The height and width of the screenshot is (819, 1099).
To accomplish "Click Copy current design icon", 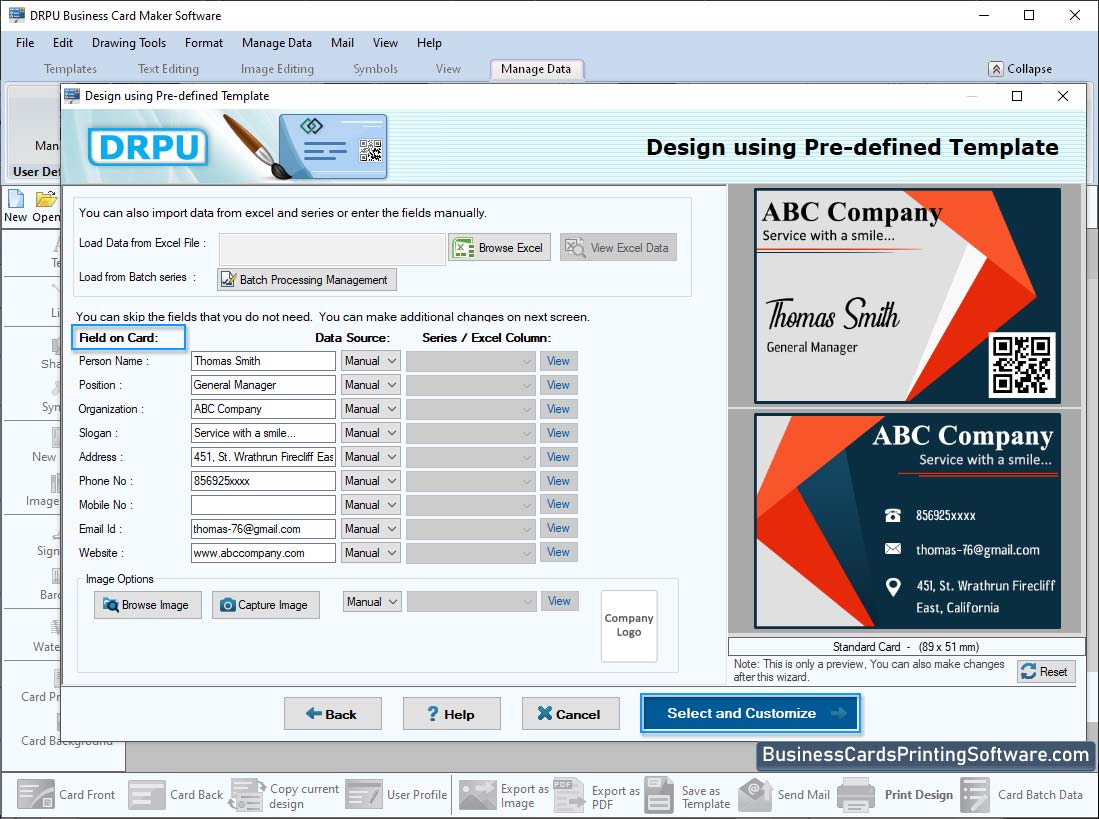I will tap(247, 794).
